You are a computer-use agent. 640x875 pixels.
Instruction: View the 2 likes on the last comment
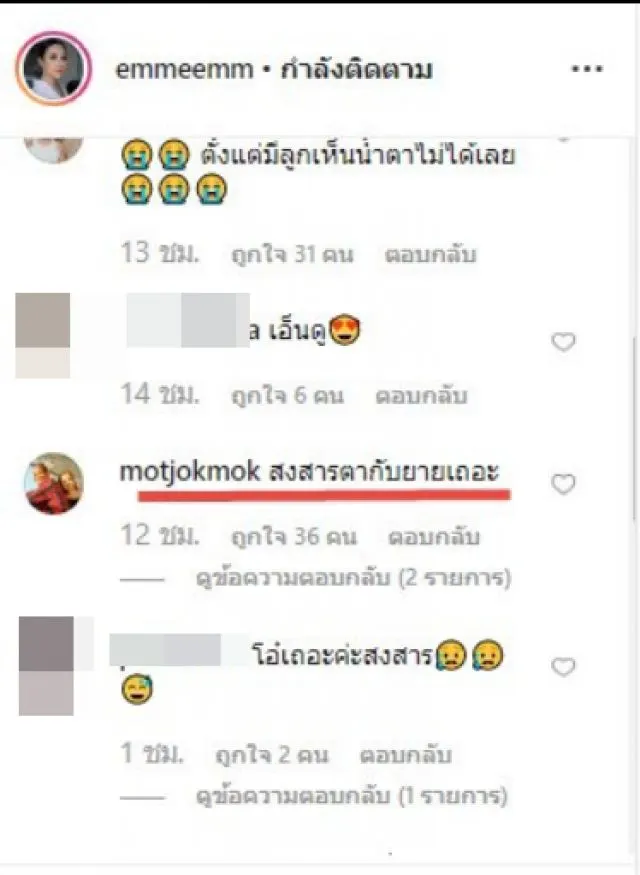tap(272, 755)
